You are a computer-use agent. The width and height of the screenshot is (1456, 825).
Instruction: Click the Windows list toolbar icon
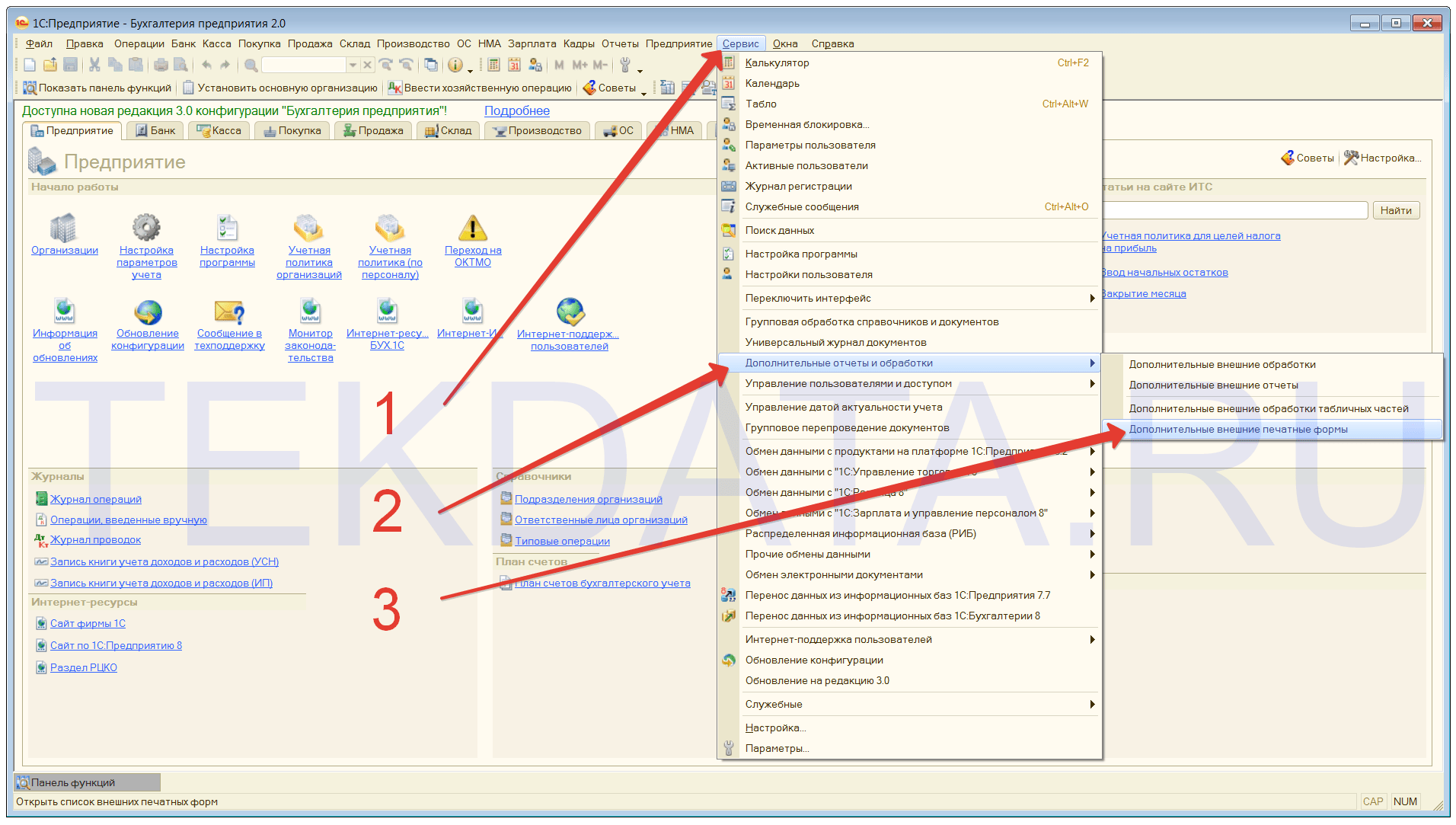click(431, 66)
